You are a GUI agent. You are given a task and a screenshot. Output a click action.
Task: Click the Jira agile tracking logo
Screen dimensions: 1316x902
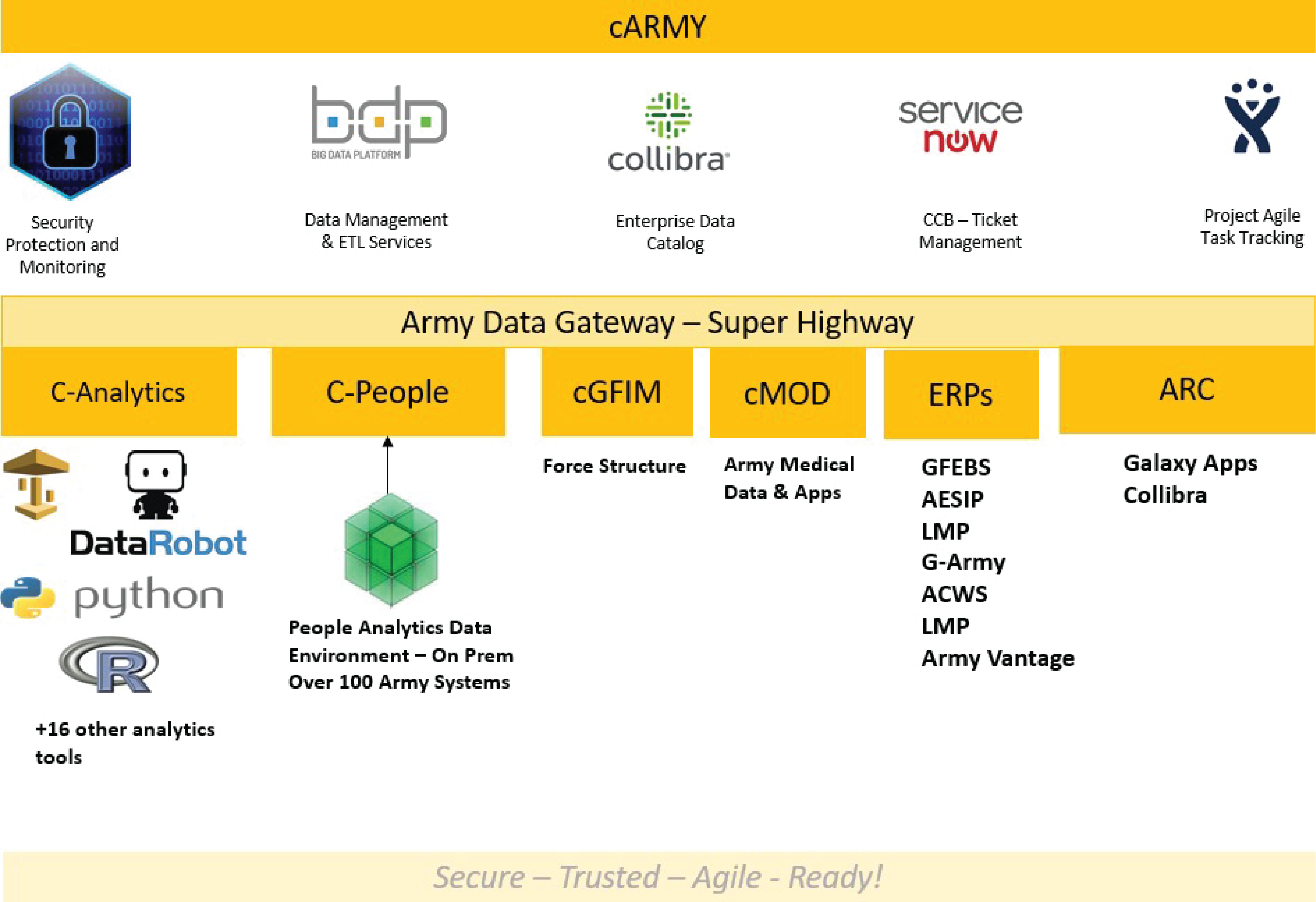(1252, 116)
